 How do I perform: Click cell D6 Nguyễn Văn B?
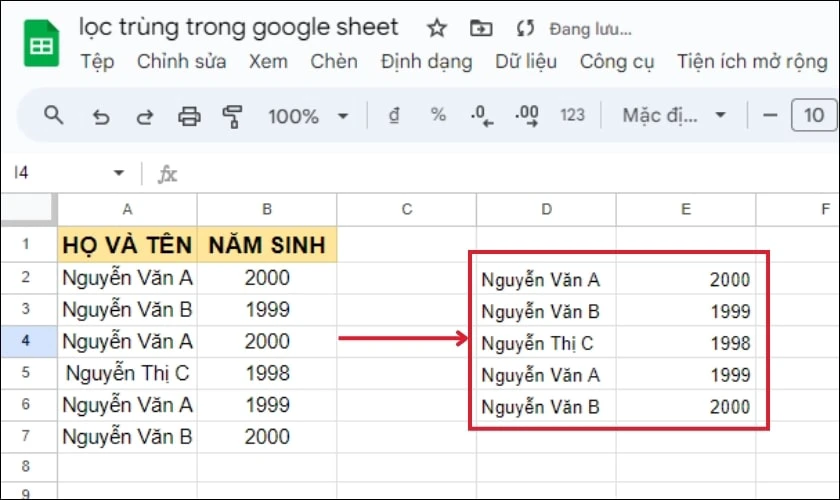click(546, 406)
